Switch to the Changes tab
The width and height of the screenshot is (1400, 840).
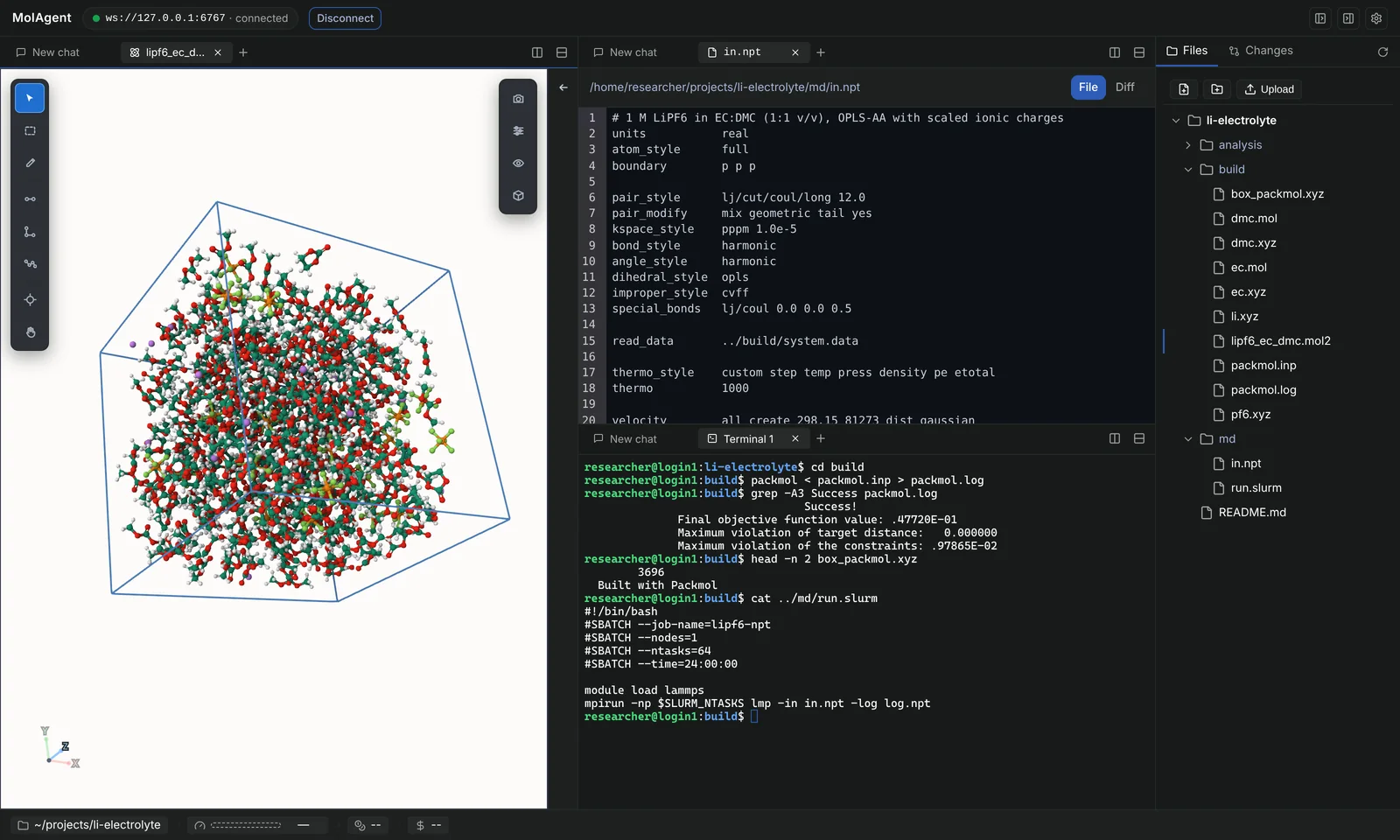pyautogui.click(x=1261, y=51)
